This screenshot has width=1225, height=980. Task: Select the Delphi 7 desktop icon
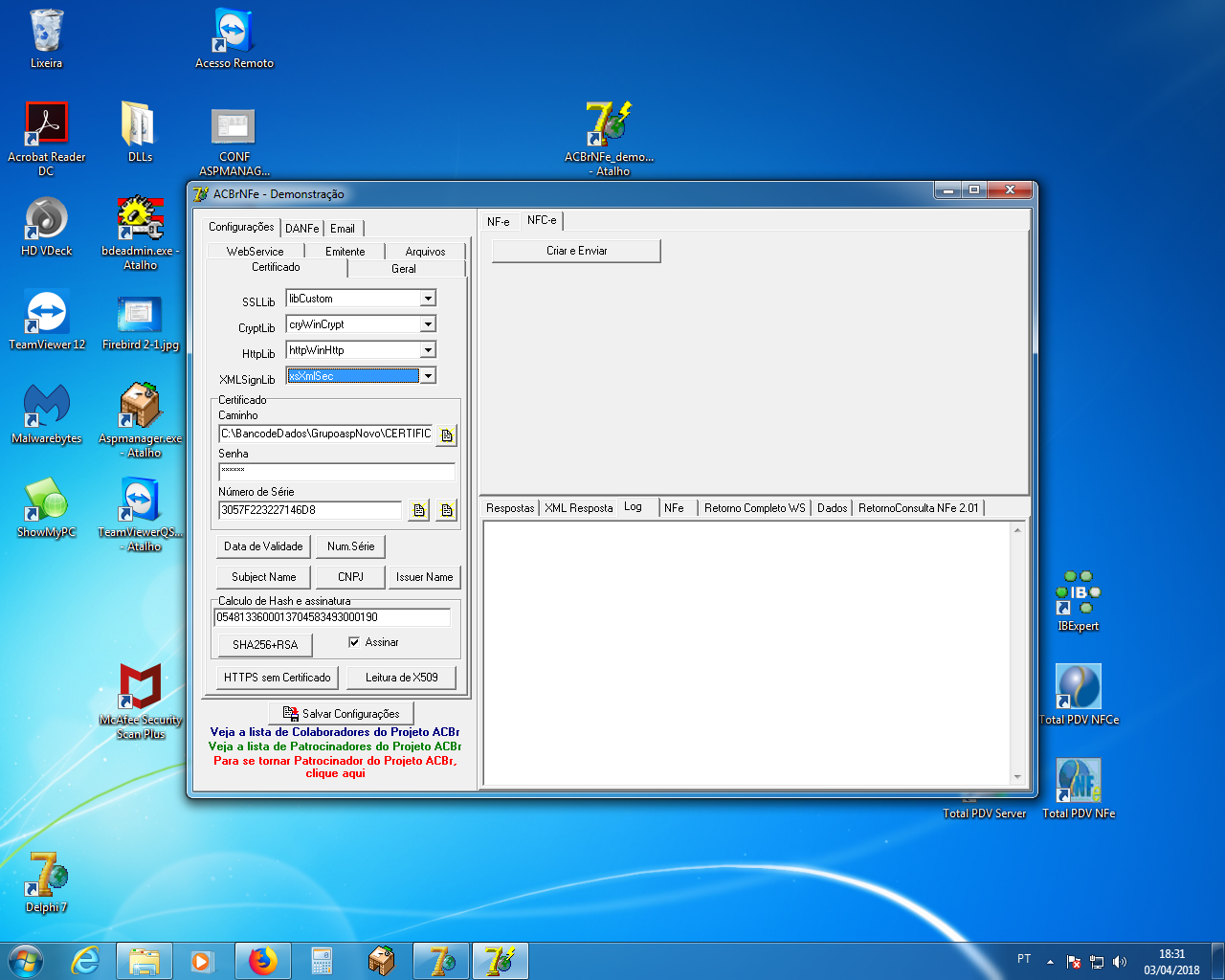point(46,882)
